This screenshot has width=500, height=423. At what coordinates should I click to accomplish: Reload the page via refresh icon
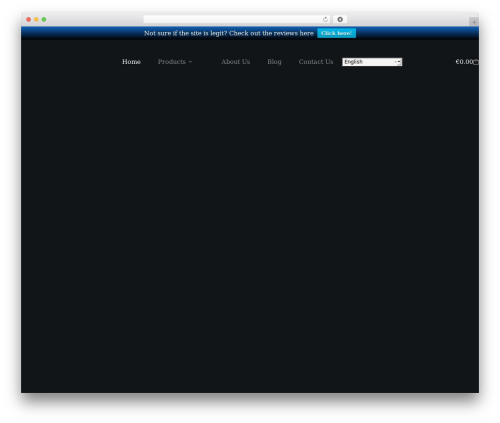pos(325,20)
